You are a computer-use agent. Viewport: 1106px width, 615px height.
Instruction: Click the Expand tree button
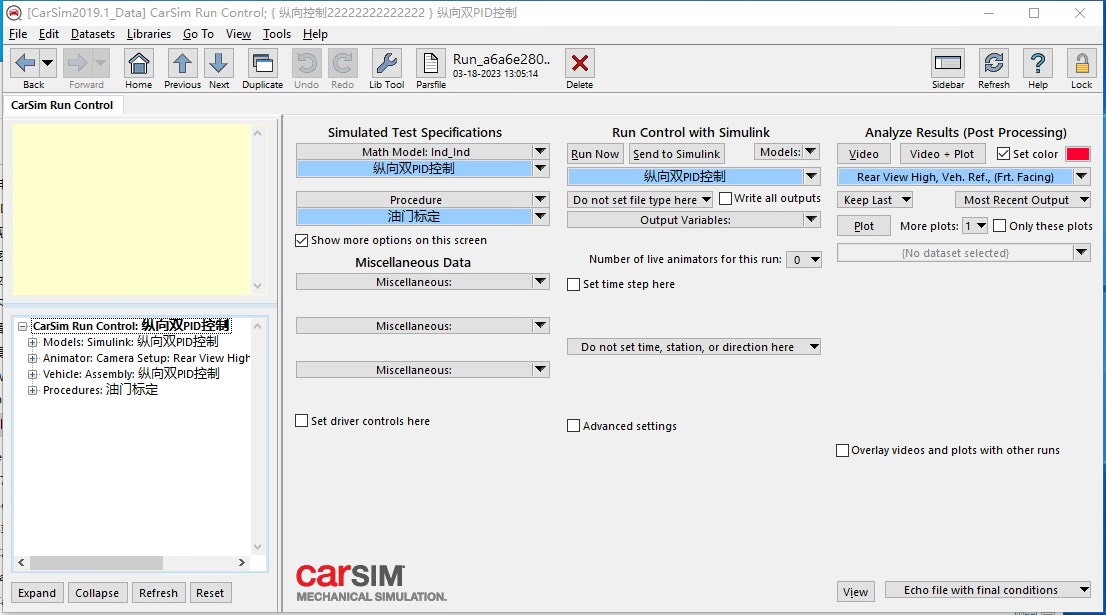[37, 593]
